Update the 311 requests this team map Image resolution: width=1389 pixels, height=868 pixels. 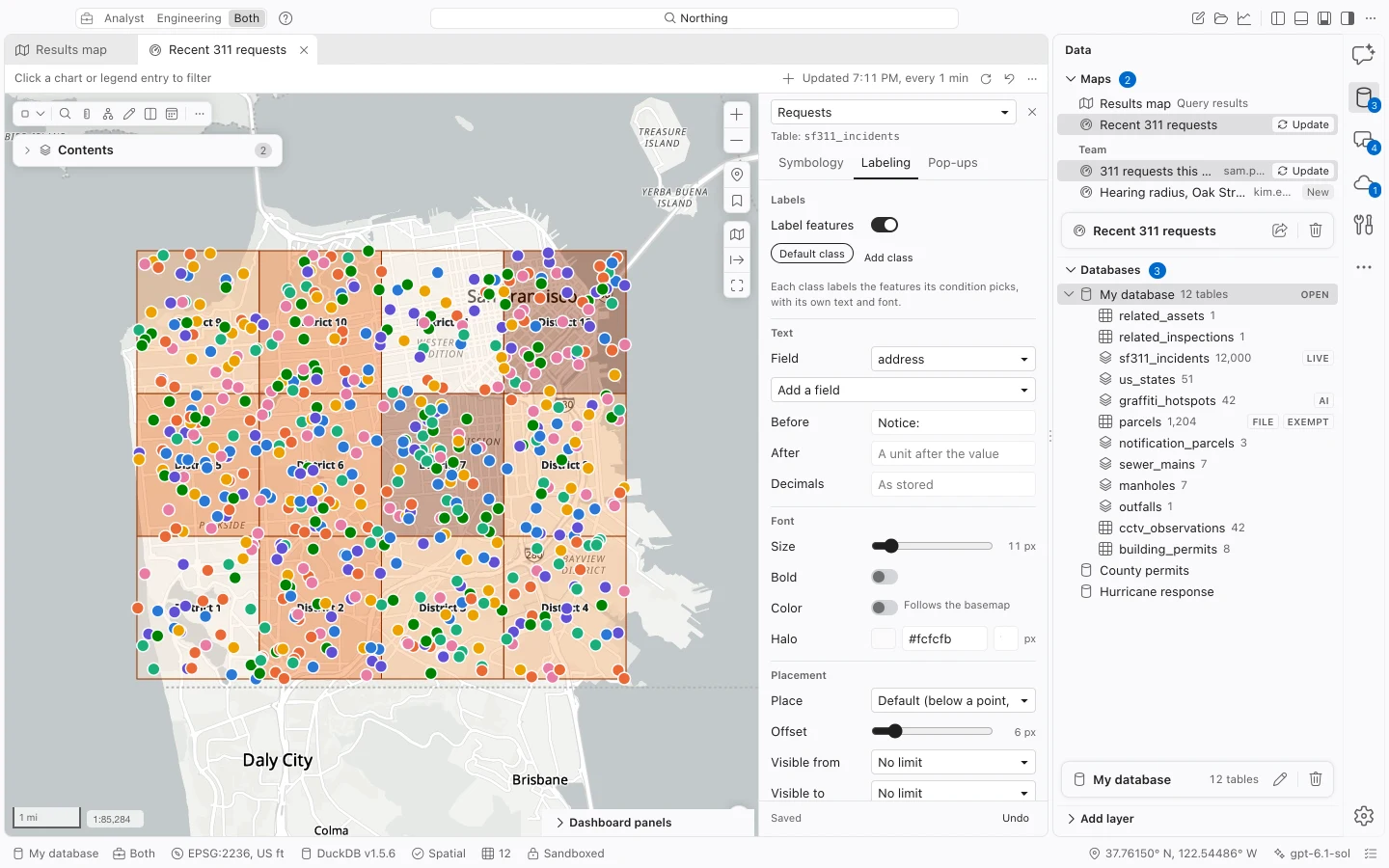coord(1303,171)
